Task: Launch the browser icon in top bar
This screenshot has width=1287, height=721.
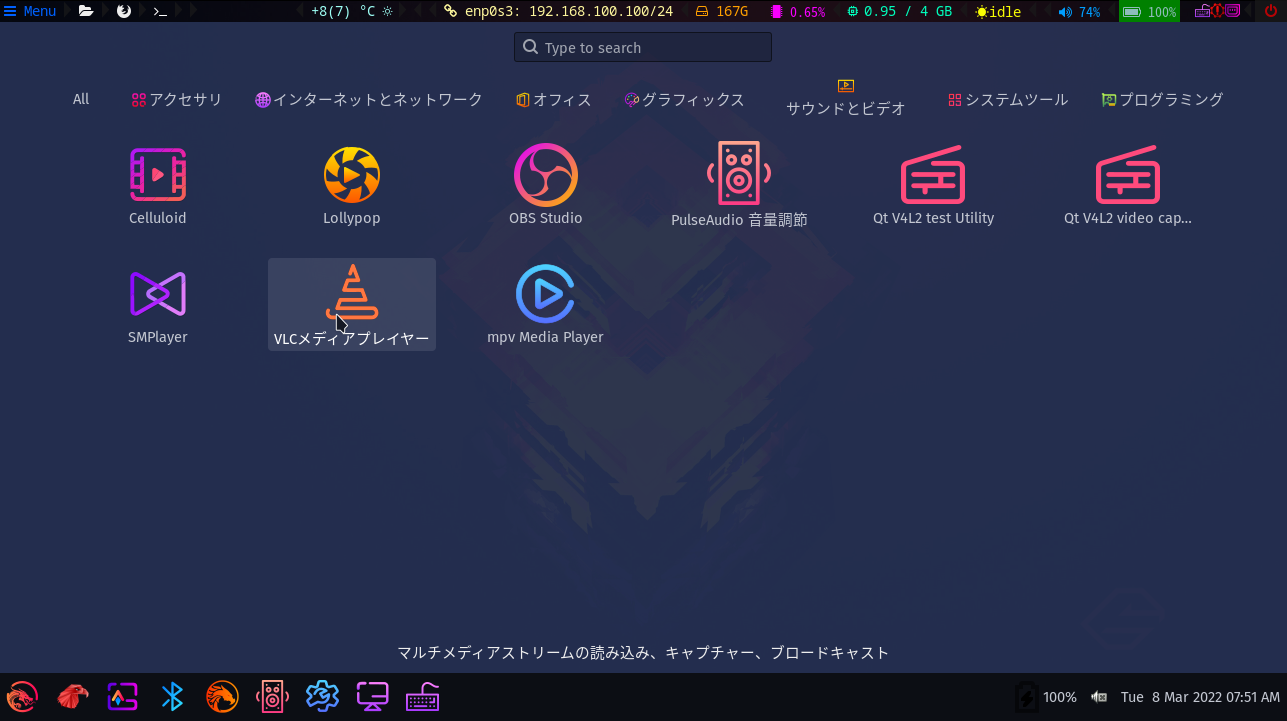Action: [x=124, y=11]
